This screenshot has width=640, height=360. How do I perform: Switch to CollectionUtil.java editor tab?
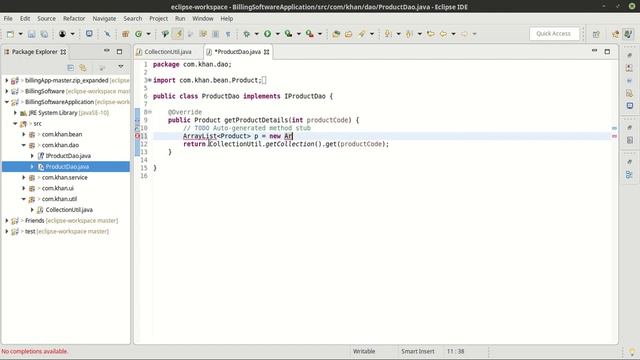click(x=168, y=52)
